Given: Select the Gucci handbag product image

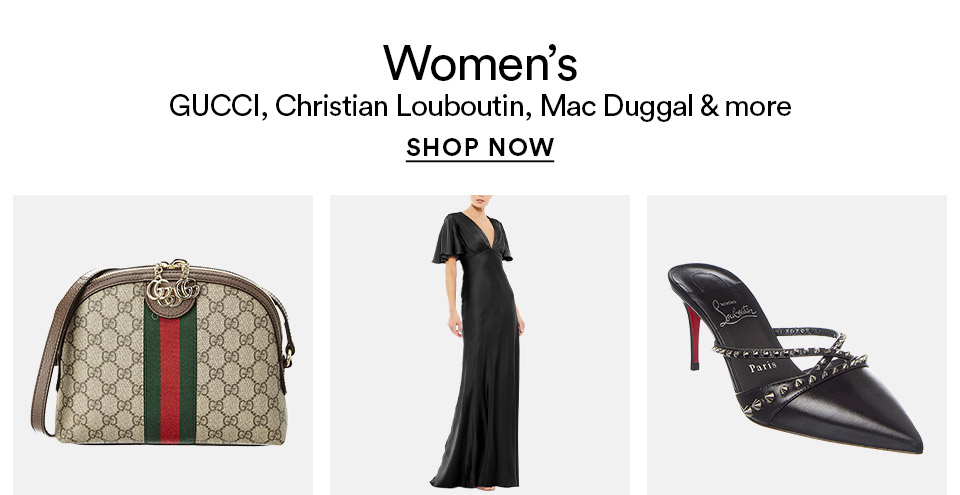Looking at the screenshot, I should [163, 345].
